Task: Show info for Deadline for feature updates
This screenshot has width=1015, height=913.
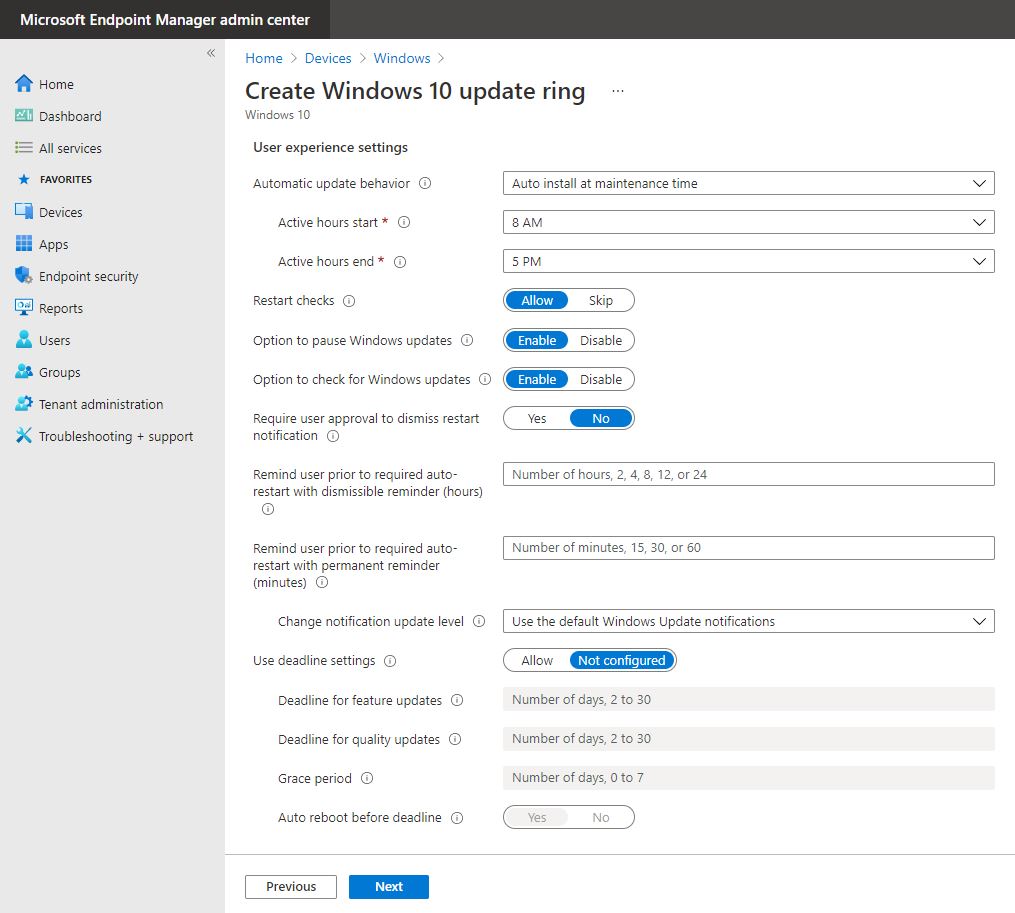Action: tap(457, 700)
